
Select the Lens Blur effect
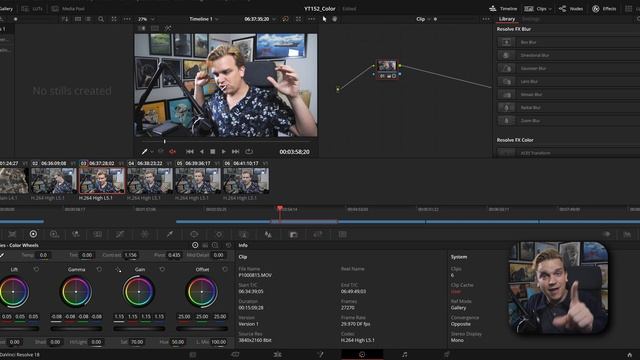pyautogui.click(x=568, y=81)
